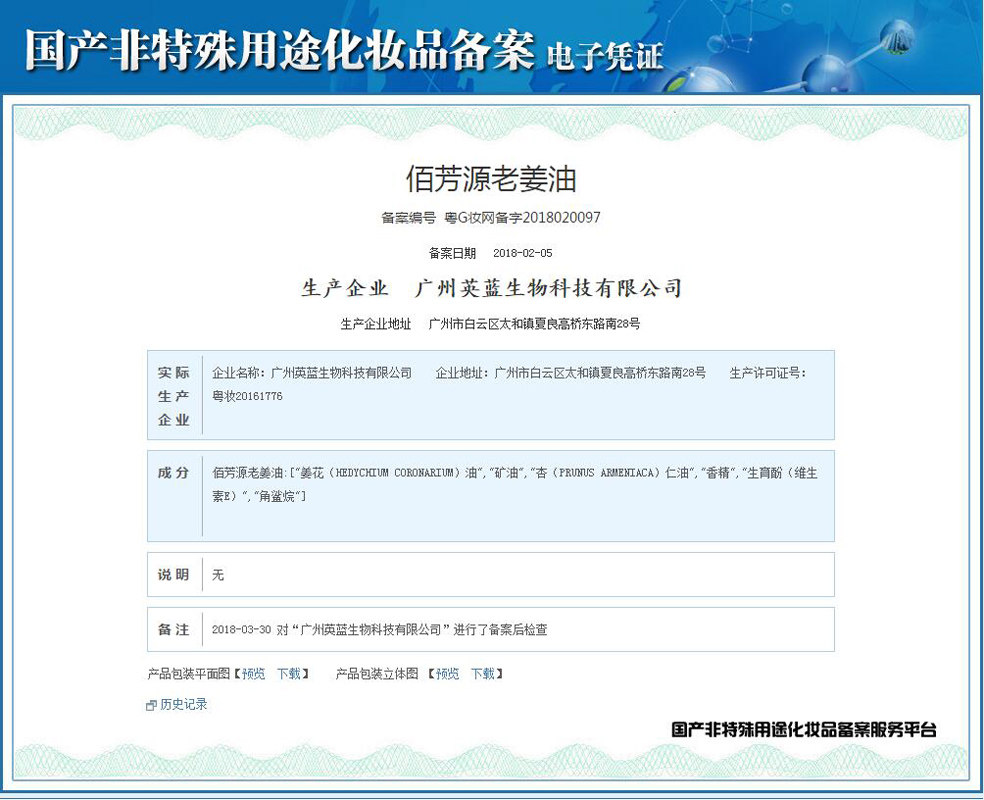Download the 产品包装立体图 image
The width and height of the screenshot is (984, 800).
point(483,674)
